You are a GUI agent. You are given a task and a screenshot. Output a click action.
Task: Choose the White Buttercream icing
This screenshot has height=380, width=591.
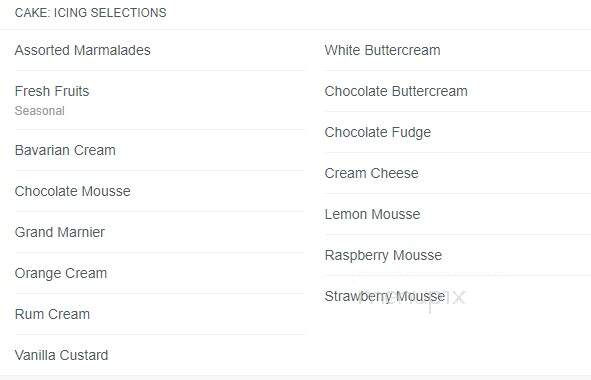click(x=383, y=50)
